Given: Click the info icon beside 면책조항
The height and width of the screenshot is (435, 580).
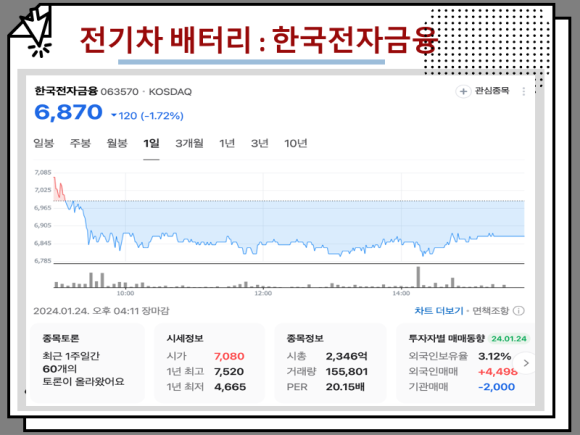Looking at the screenshot, I should 519,311.
